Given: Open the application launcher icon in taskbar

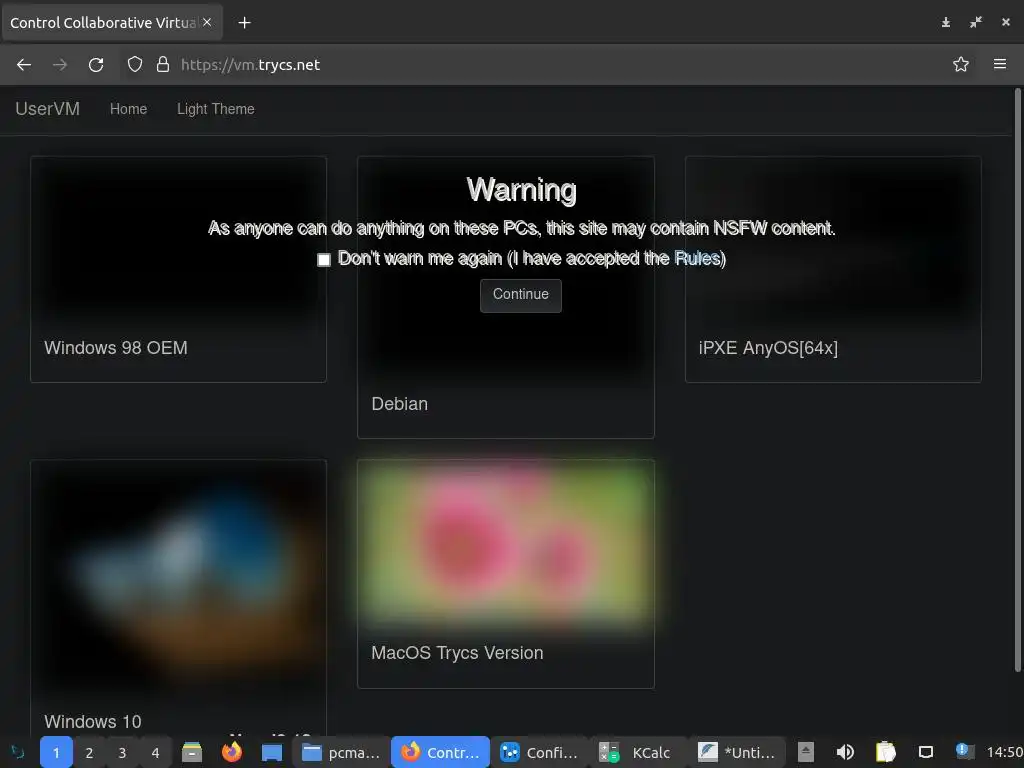Looking at the screenshot, I should coord(18,752).
